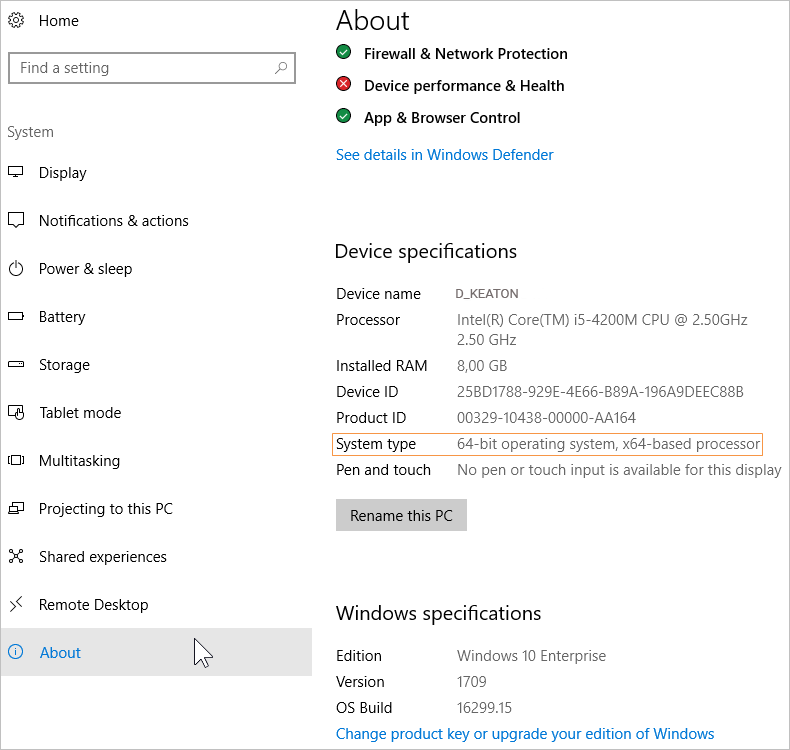This screenshot has height=750, width=790.
Task: Click the red Device performance status icon
Action: tap(344, 85)
